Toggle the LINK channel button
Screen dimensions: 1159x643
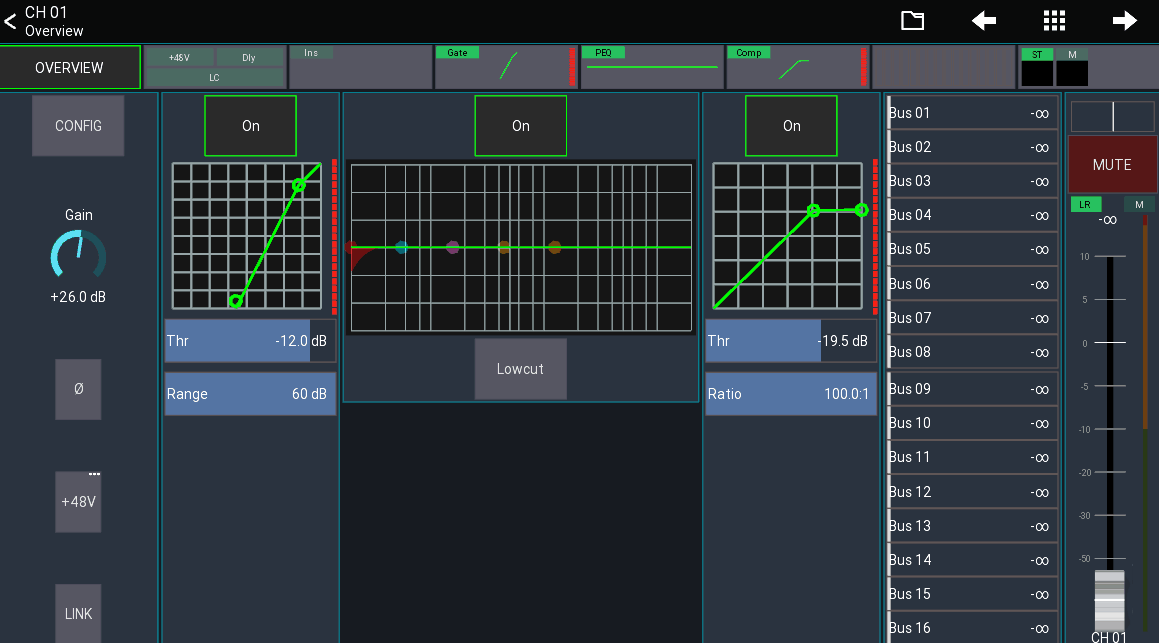(x=78, y=613)
